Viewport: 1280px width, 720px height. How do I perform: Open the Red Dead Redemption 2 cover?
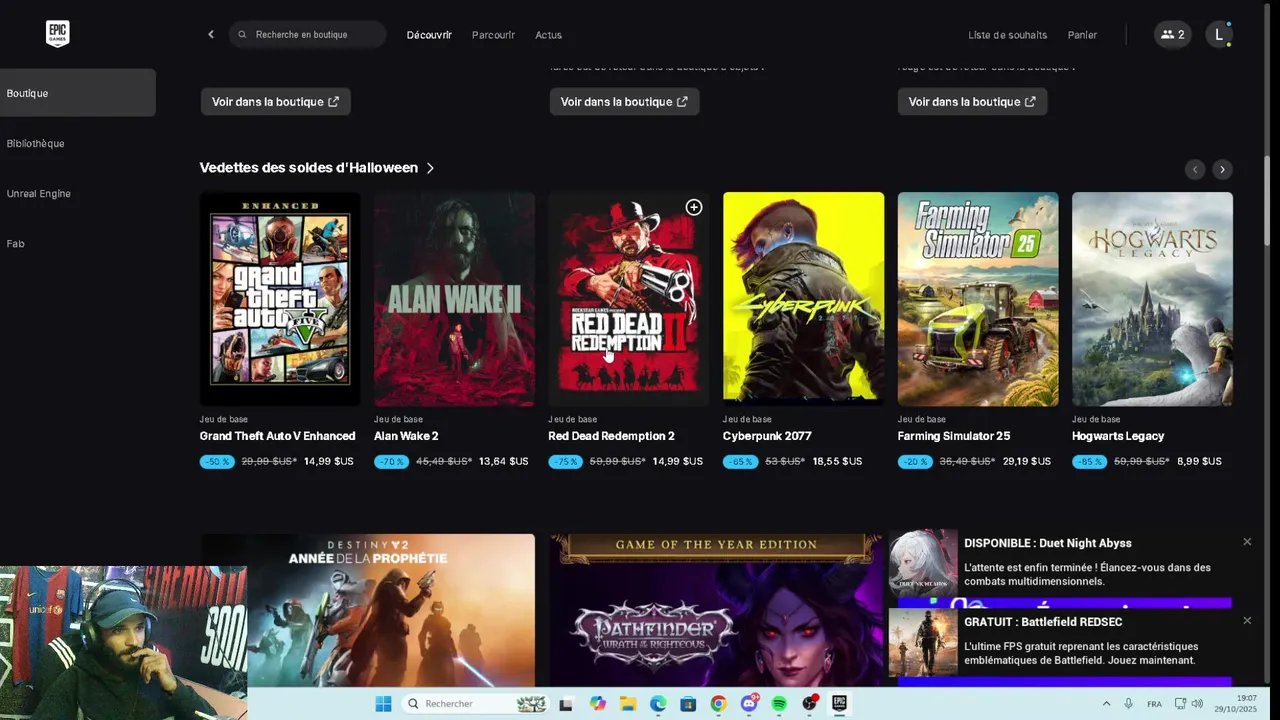coord(628,299)
